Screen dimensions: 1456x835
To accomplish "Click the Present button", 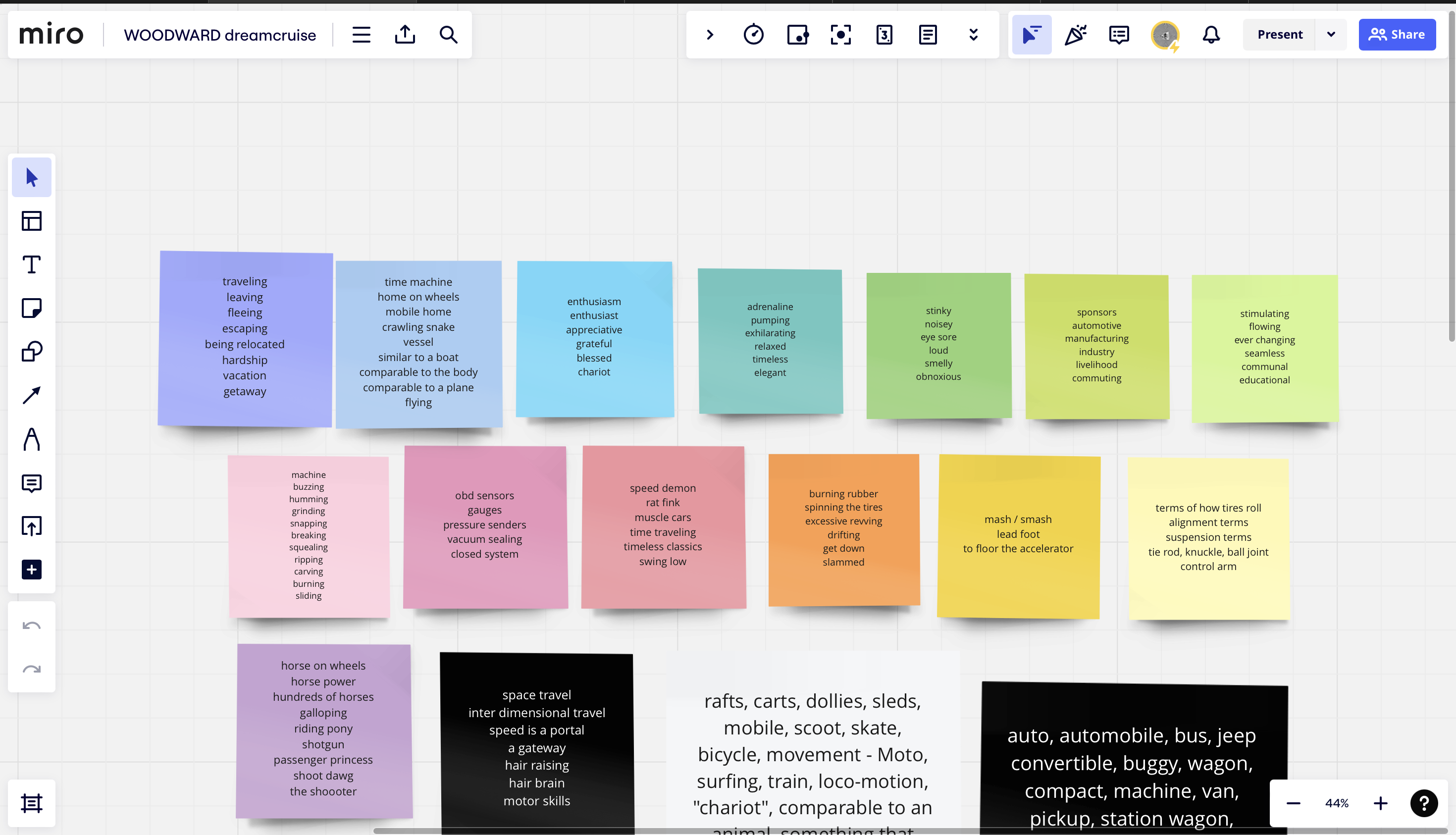I will pos(1279,34).
